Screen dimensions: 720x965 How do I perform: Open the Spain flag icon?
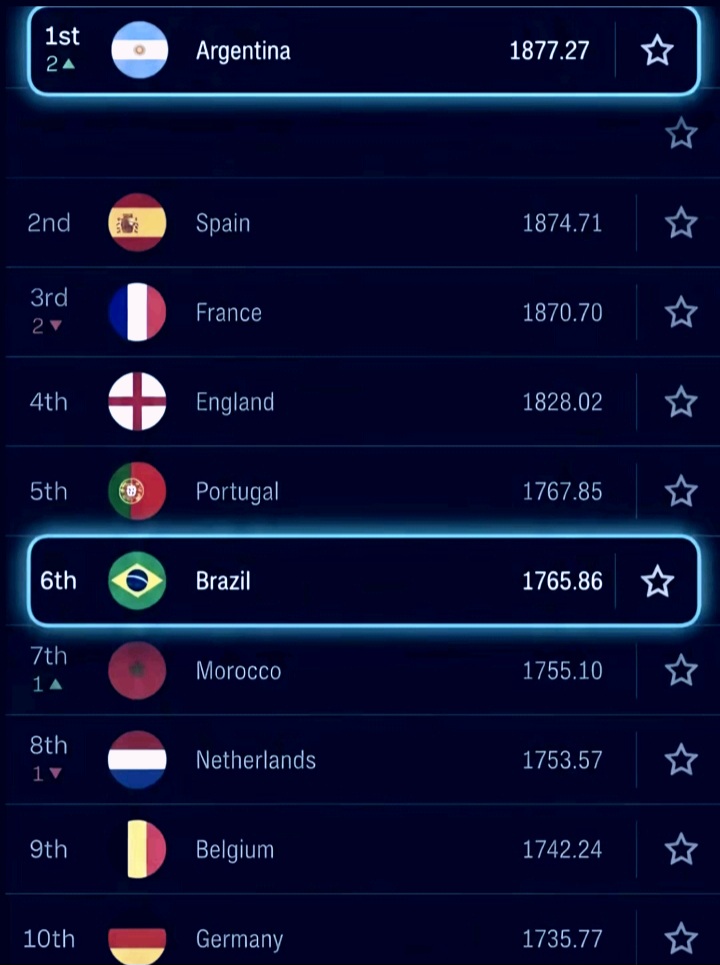pyautogui.click(x=137, y=223)
